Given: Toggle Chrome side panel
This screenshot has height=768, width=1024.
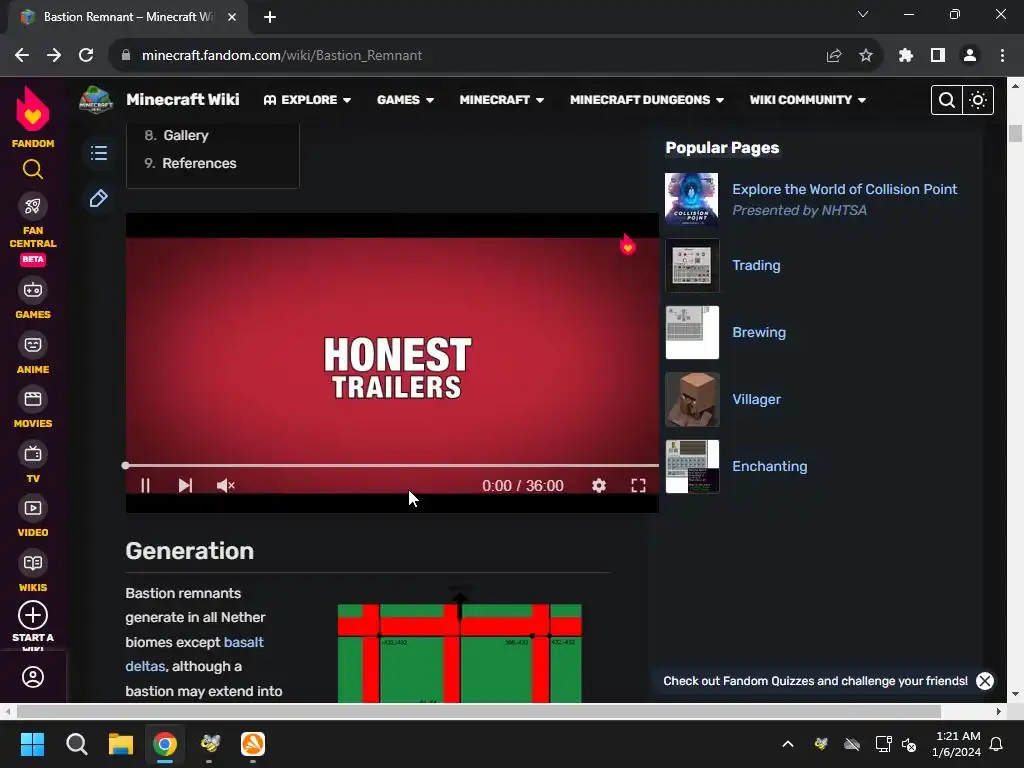Looking at the screenshot, I should (938, 56).
